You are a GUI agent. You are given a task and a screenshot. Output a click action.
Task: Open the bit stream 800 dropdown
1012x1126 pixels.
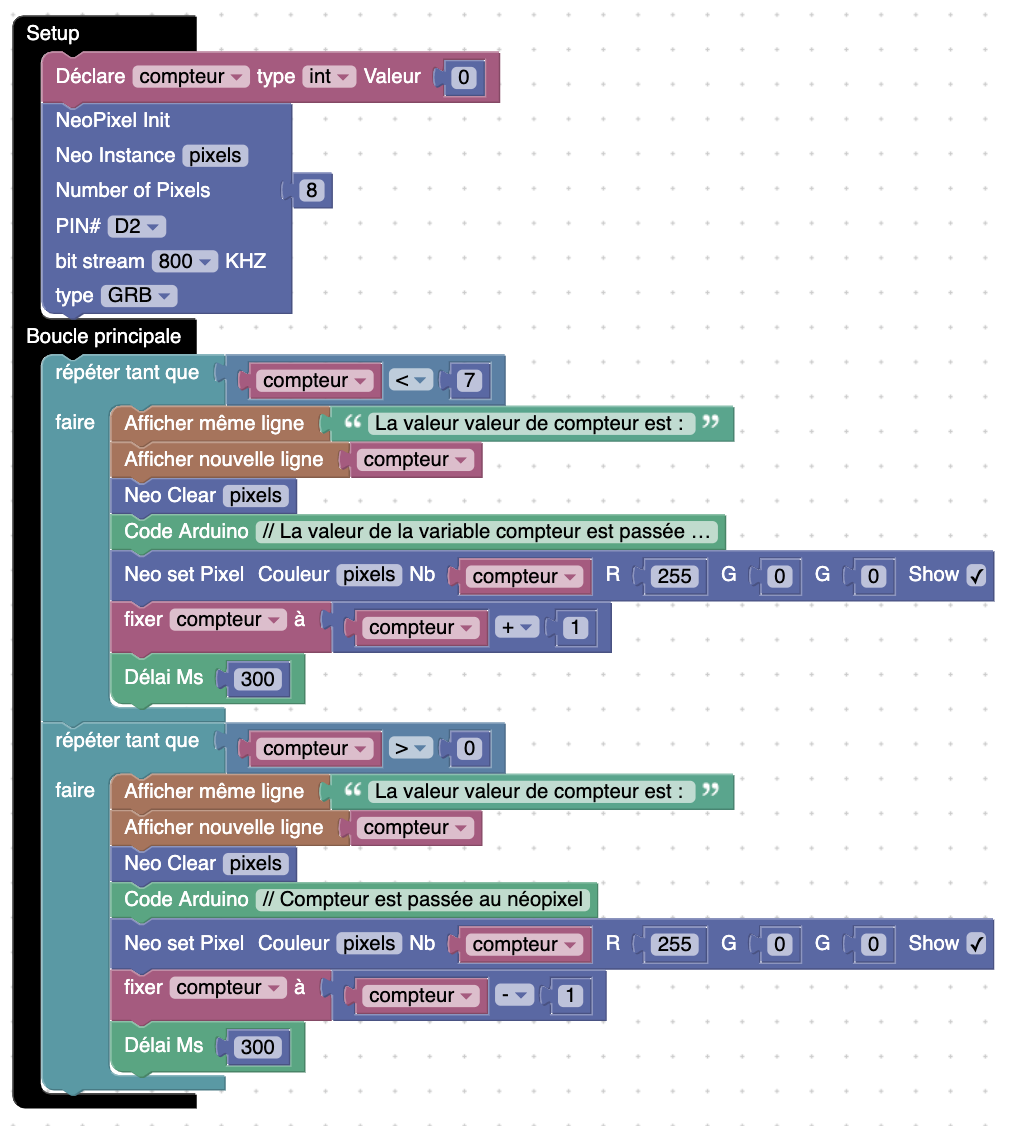click(x=185, y=261)
